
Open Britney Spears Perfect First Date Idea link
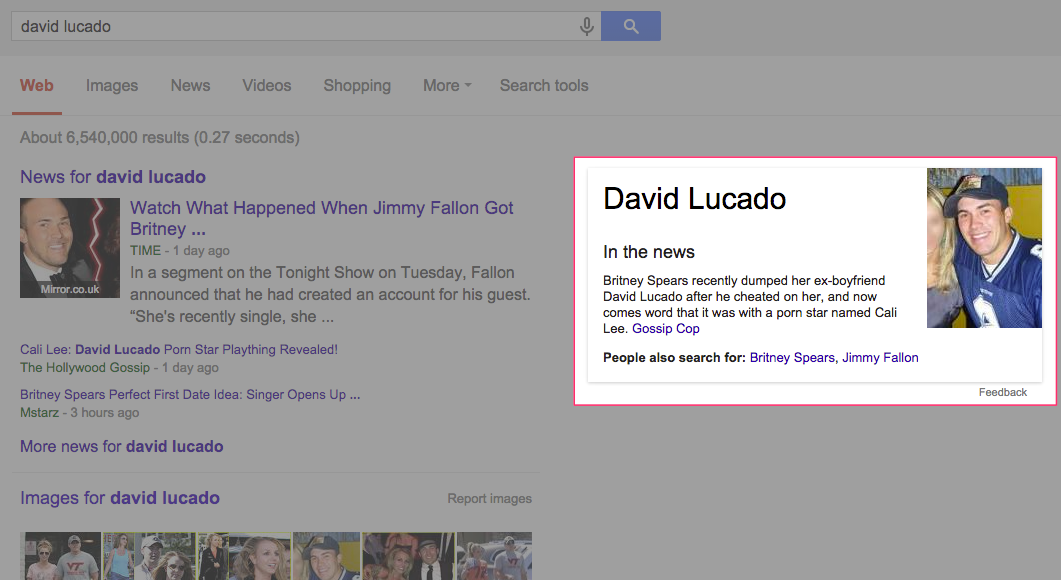[189, 395]
